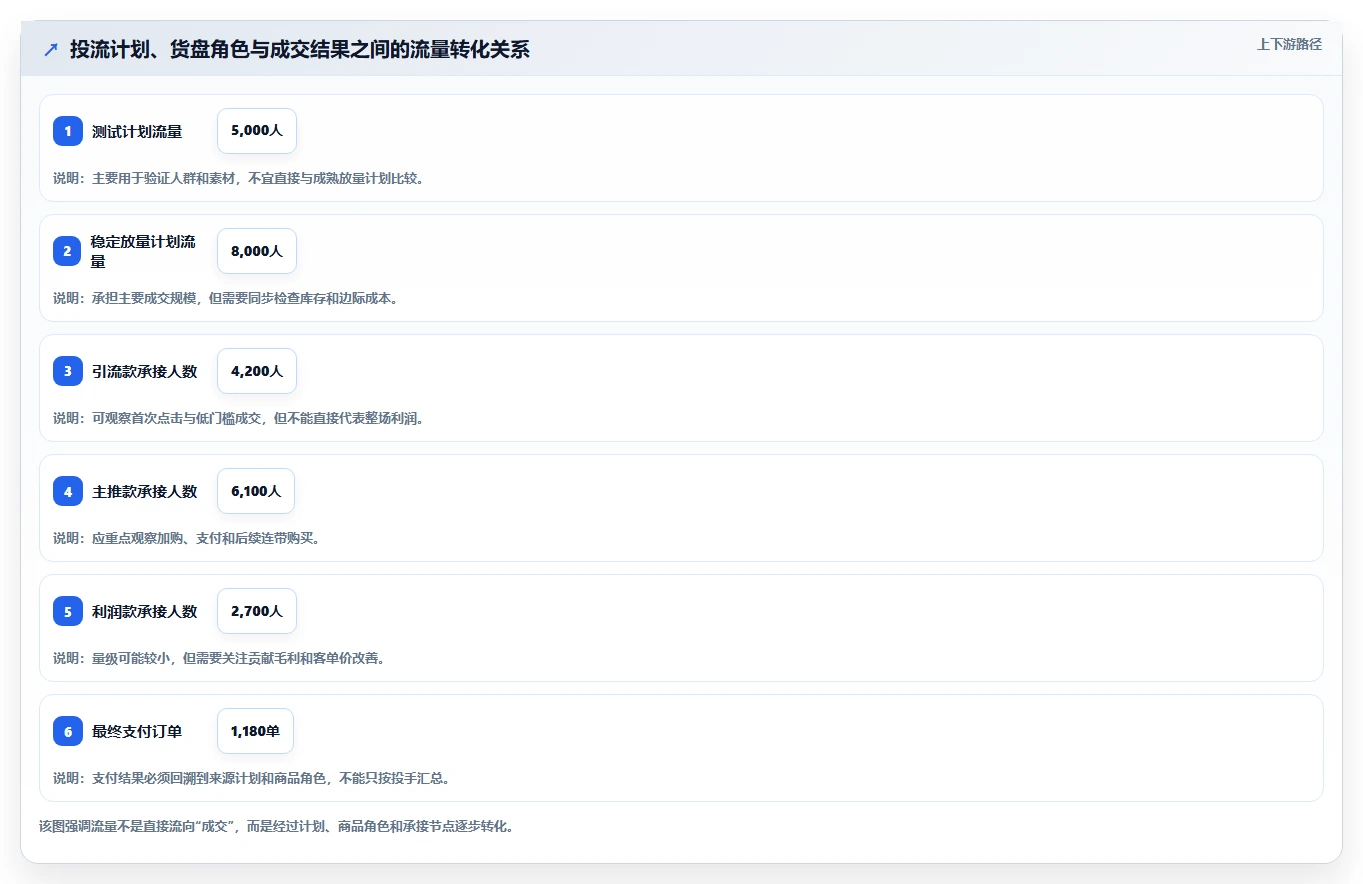
Task: Click the 稳定放量计划流量 label
Action: tap(144, 251)
